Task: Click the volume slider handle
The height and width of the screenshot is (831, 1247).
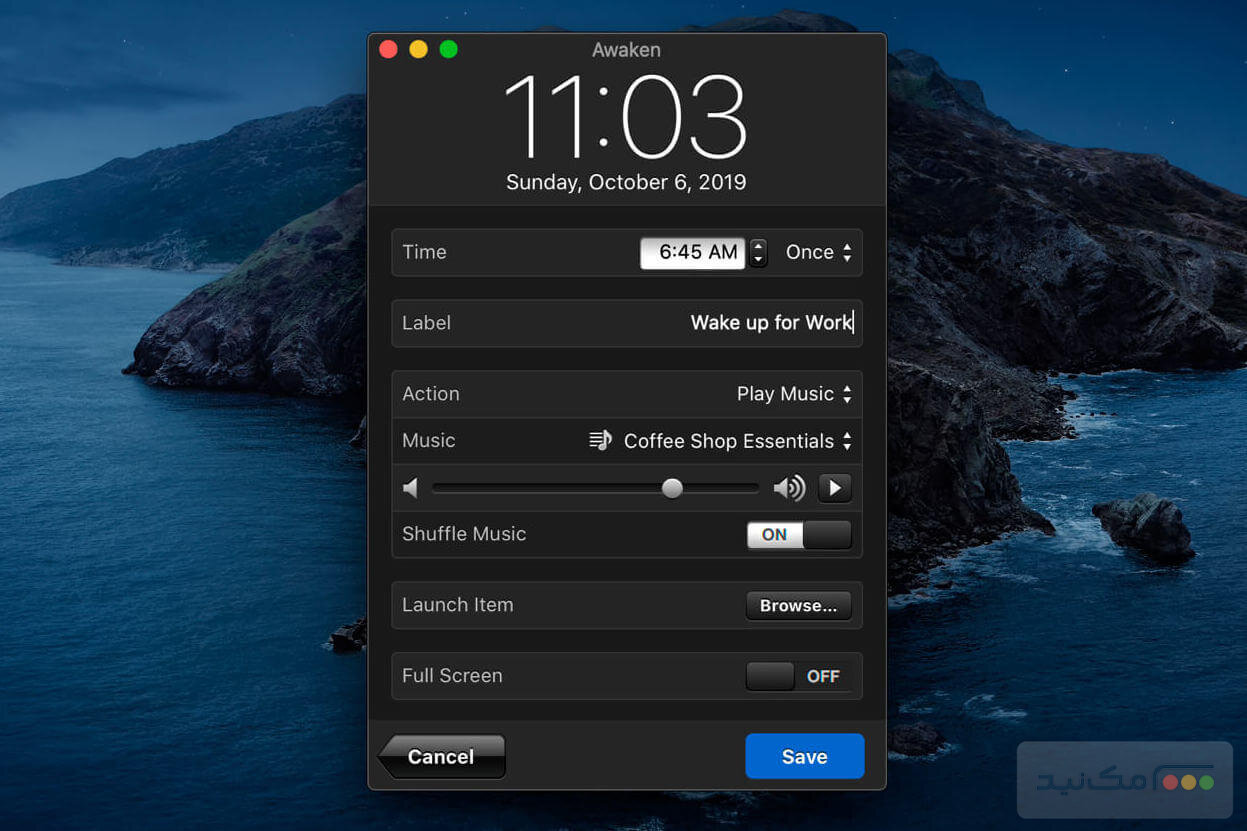Action: click(x=672, y=488)
